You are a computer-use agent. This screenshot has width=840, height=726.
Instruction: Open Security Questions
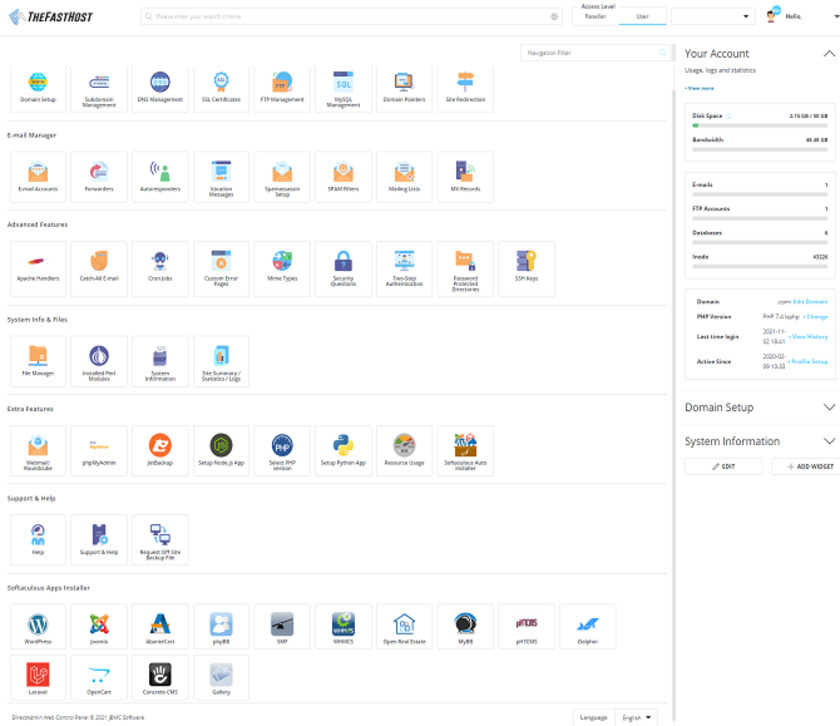point(343,268)
